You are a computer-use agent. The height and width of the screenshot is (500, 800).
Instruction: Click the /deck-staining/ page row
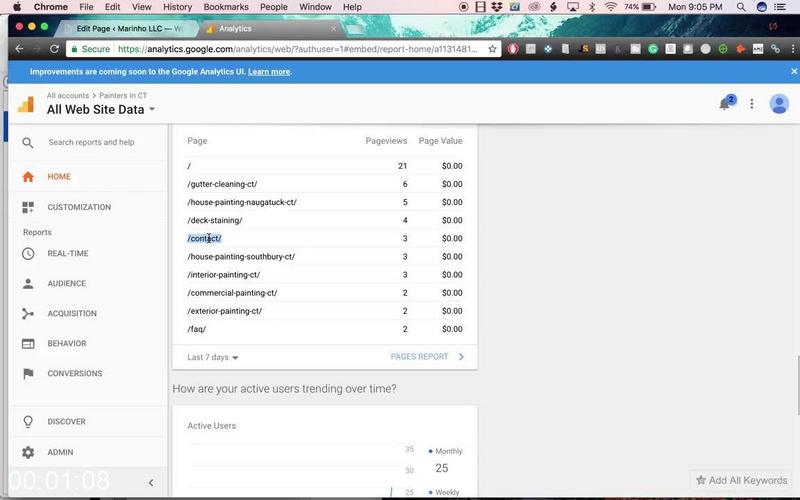(x=324, y=220)
